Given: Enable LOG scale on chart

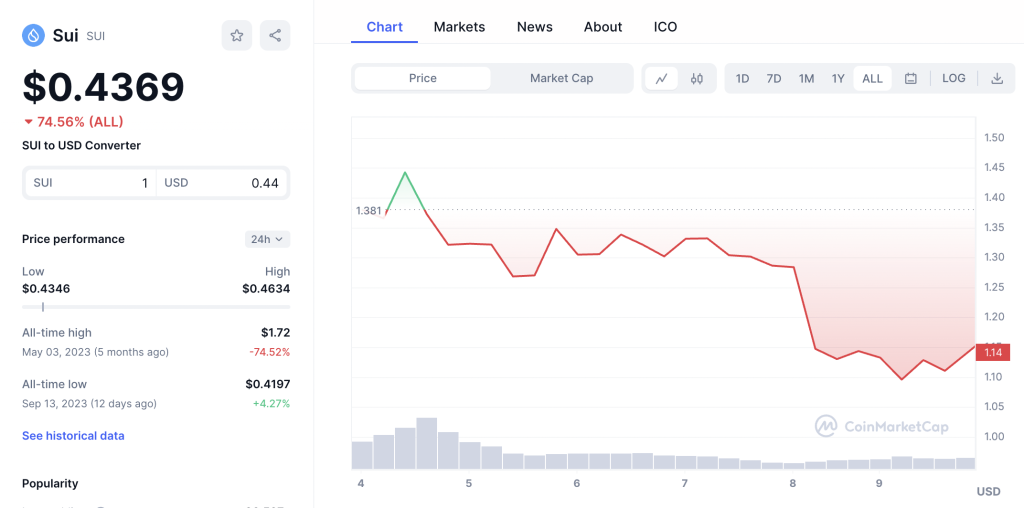Looking at the screenshot, I should (953, 78).
